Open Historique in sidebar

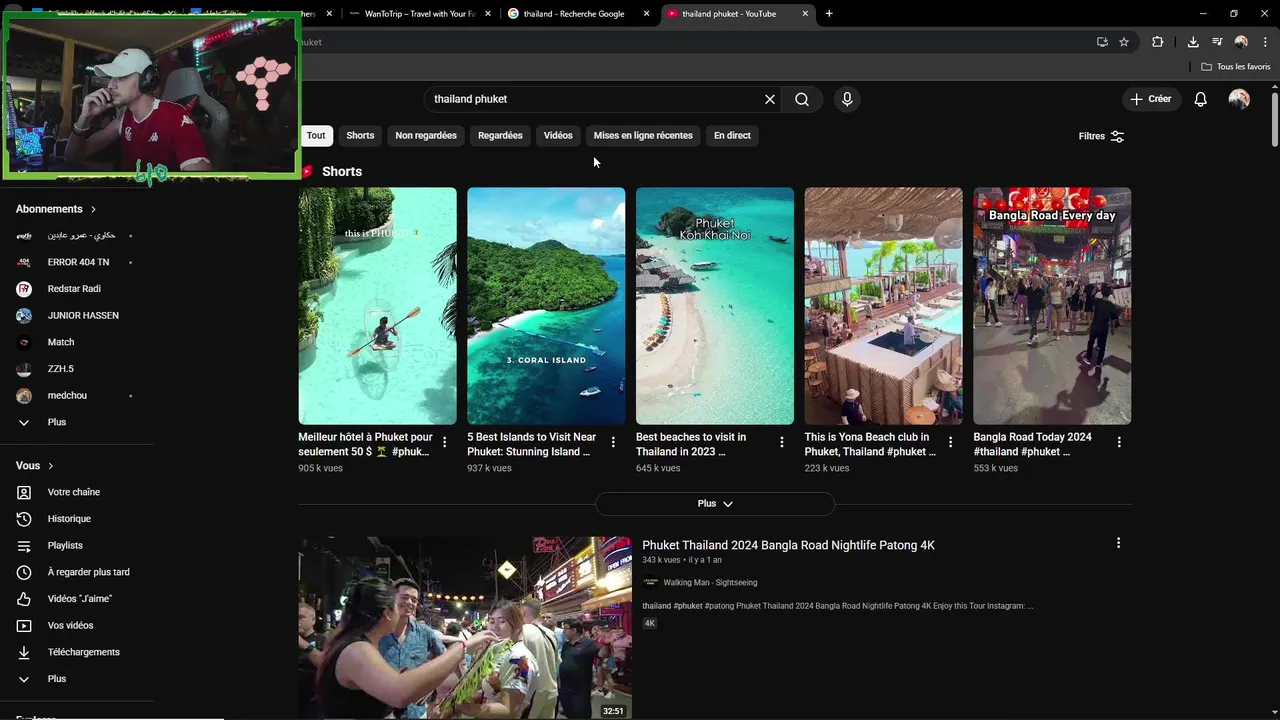(69, 519)
